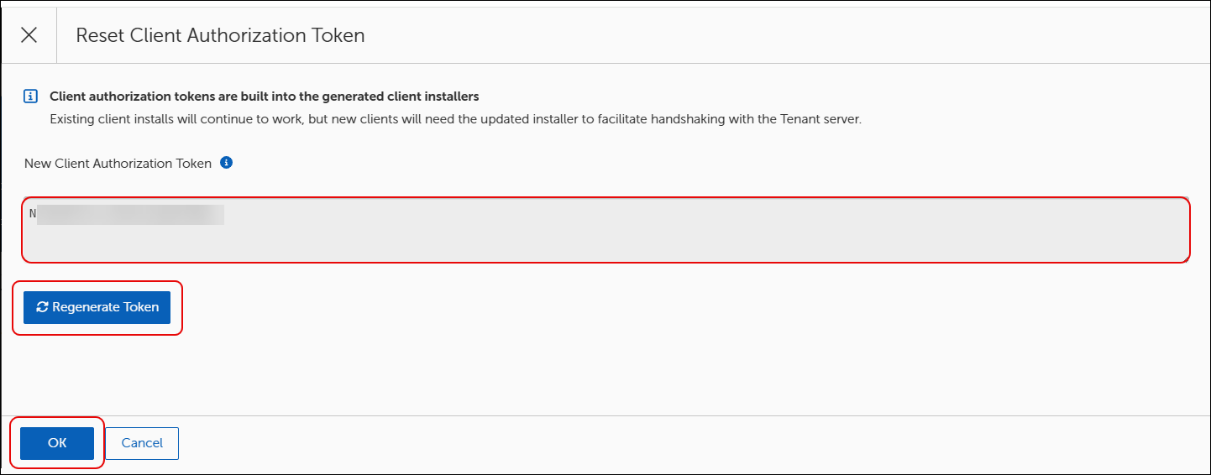Click the vertical divider next to the X

point(57,35)
